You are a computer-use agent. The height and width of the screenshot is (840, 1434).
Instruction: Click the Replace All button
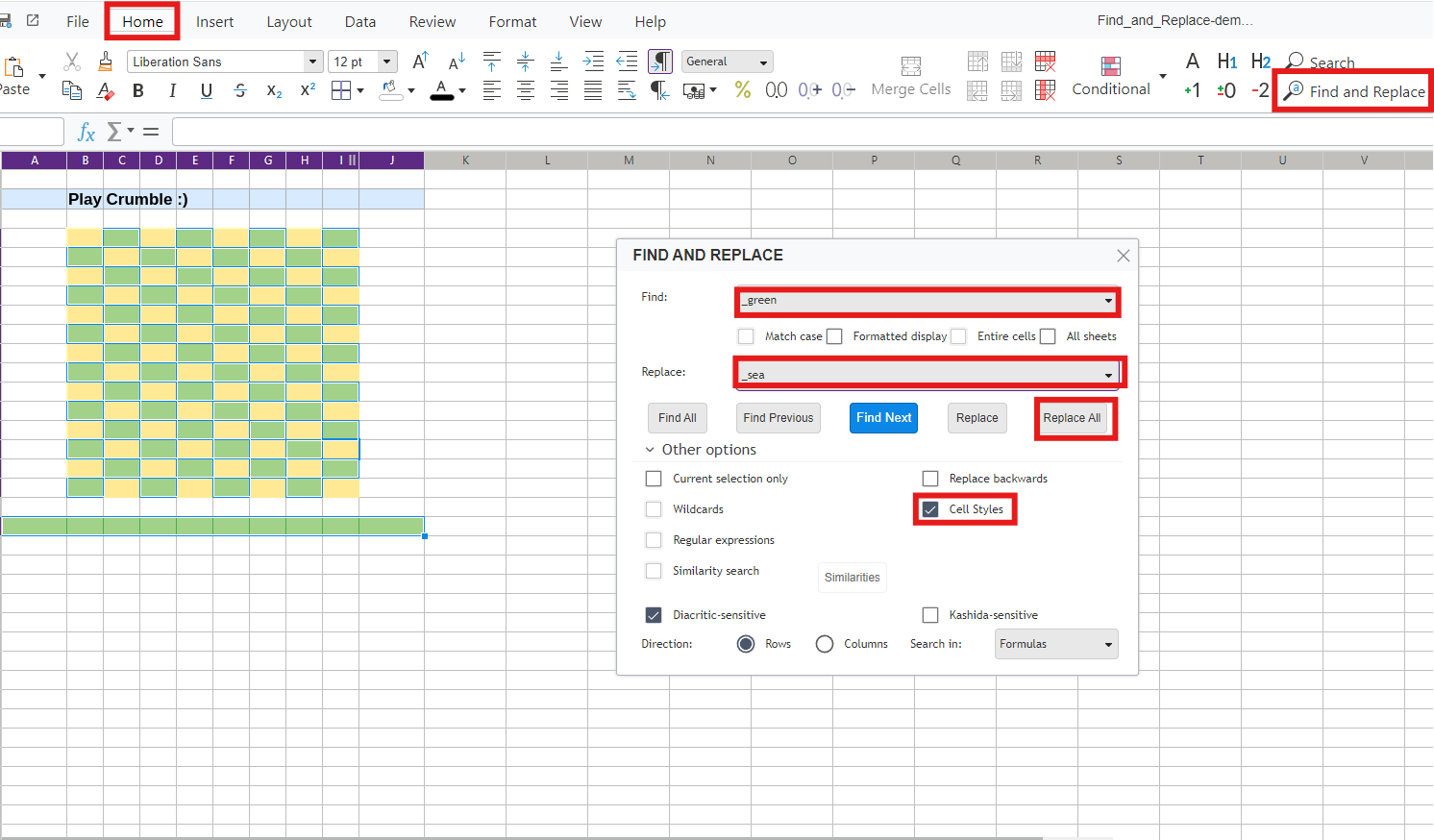(1072, 418)
